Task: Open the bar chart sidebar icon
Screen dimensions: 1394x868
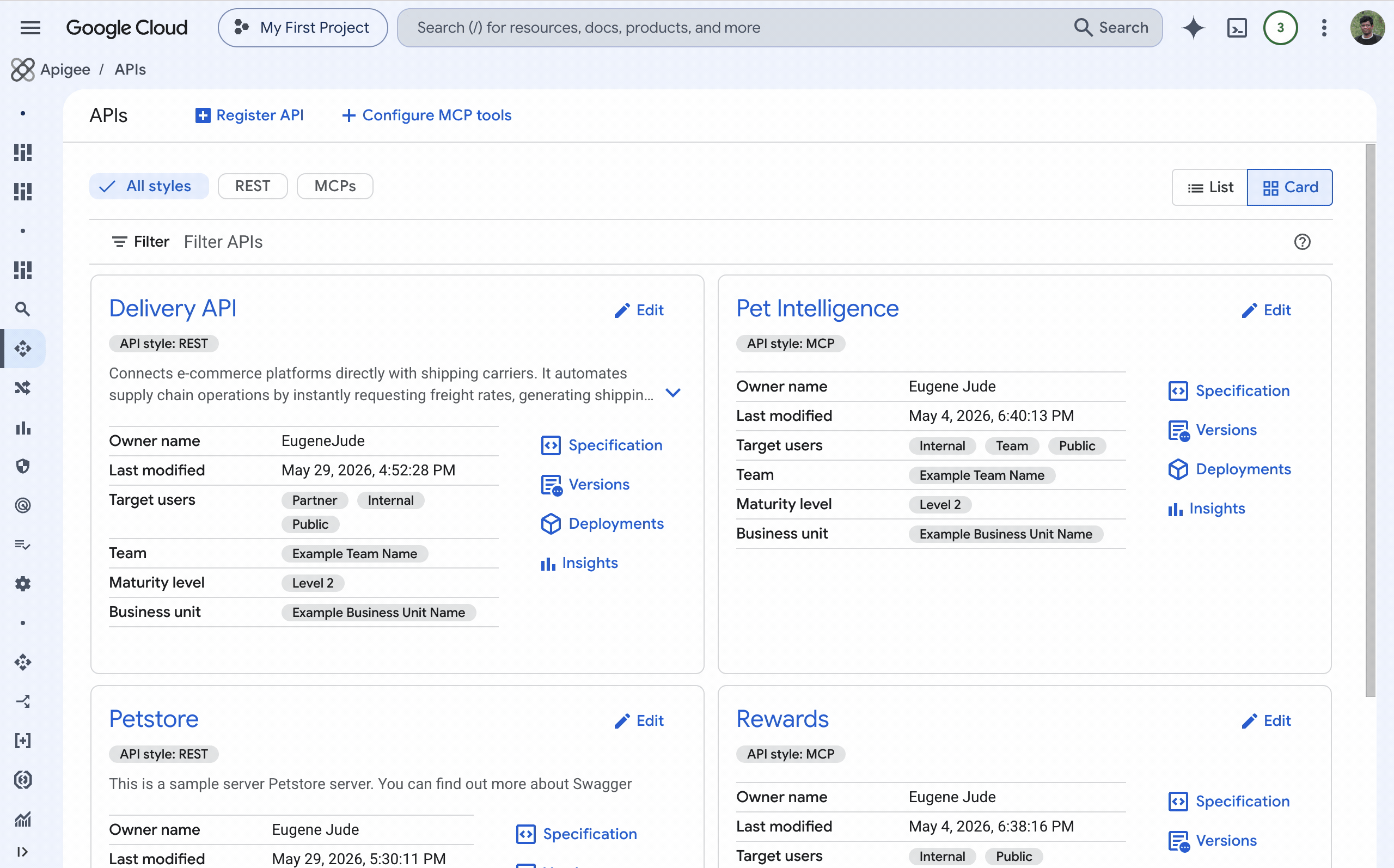Action: click(22, 427)
